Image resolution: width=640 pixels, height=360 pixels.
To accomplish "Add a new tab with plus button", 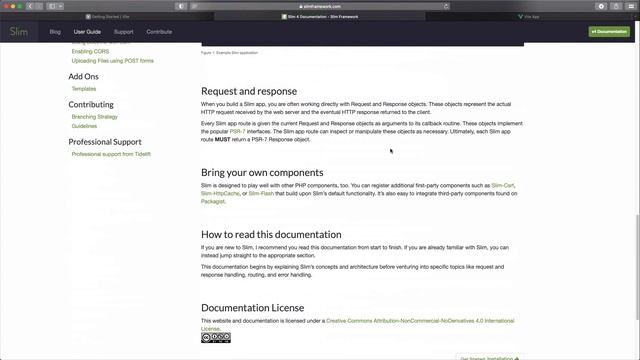I will coord(636,17).
